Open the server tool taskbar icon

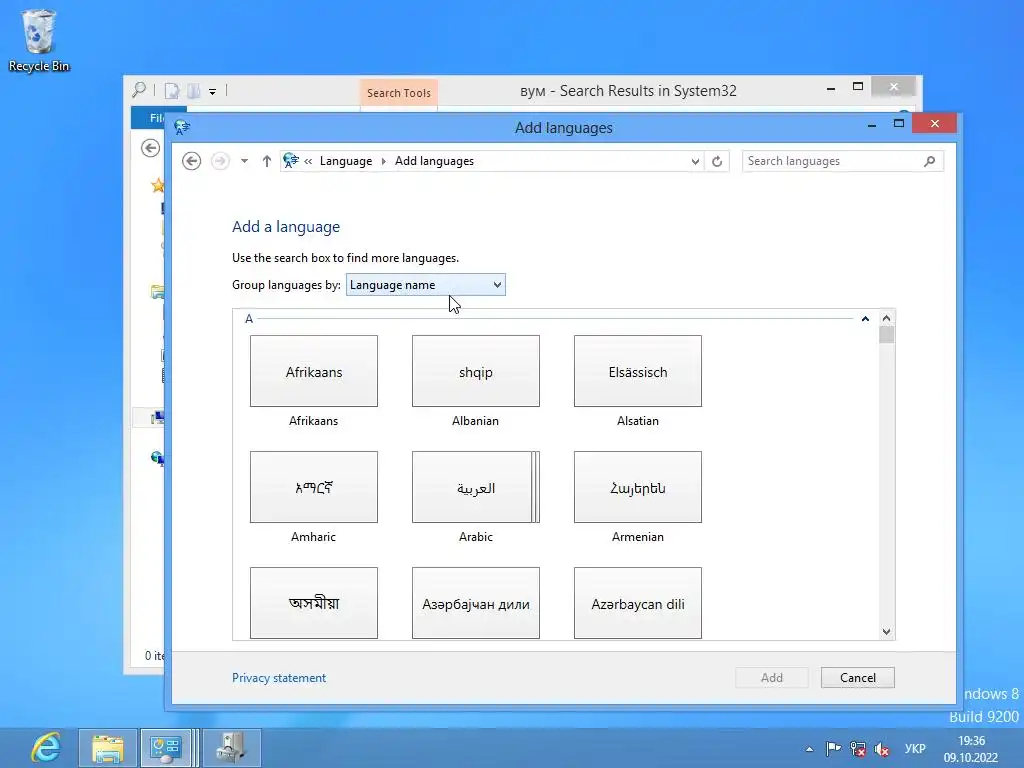(x=231, y=748)
